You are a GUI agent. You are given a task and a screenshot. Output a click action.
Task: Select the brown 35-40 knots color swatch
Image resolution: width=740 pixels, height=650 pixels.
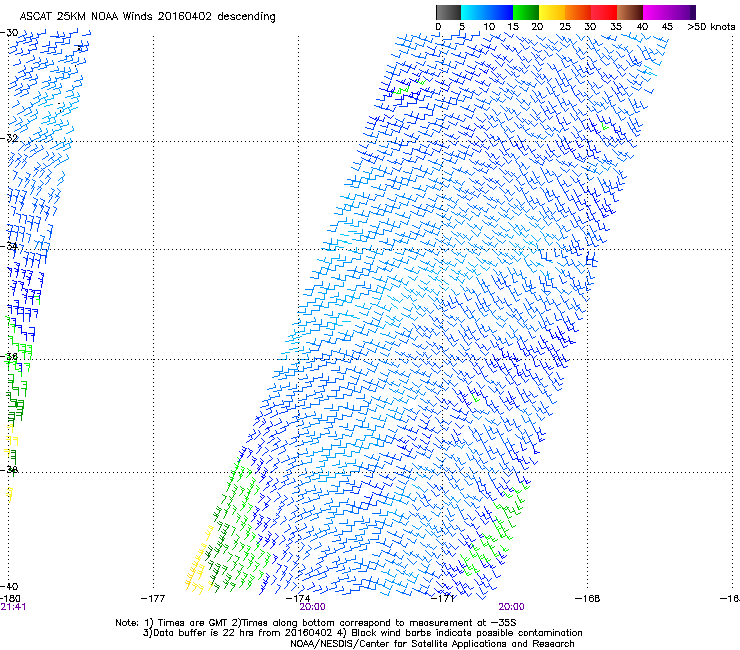coord(630,12)
